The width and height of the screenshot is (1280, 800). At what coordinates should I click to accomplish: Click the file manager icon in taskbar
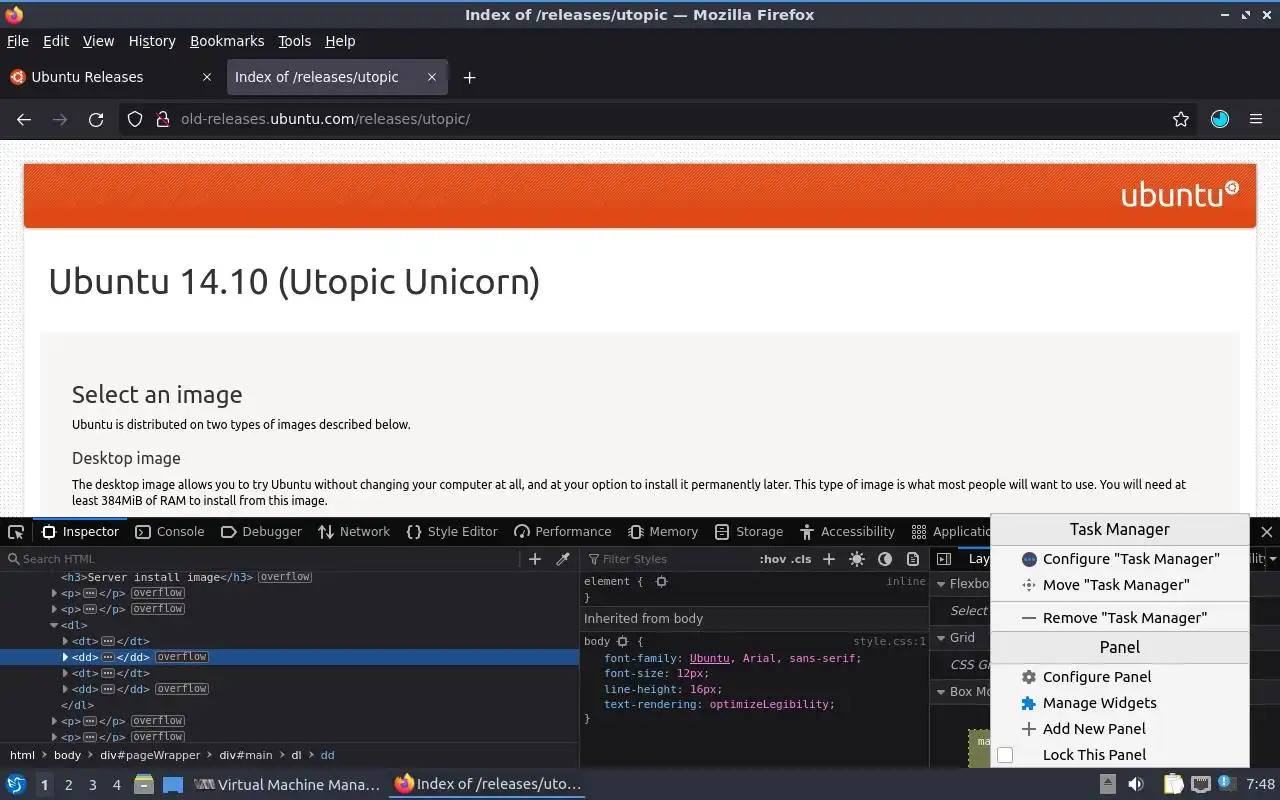(144, 785)
